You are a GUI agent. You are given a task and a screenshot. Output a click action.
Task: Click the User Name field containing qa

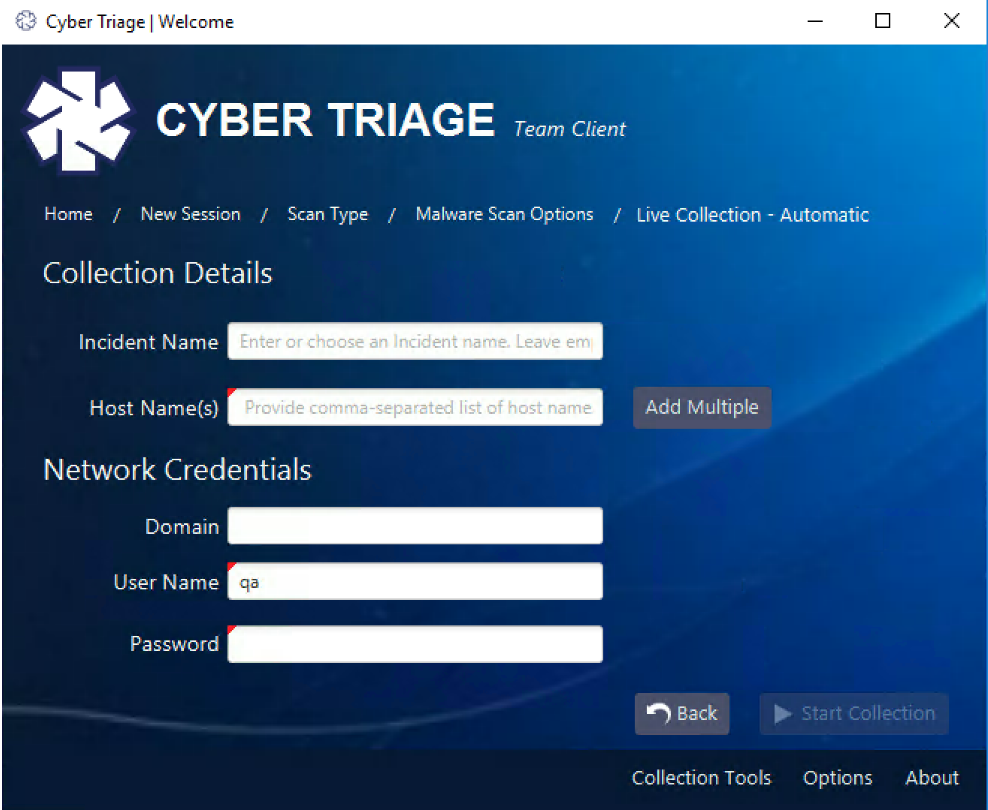415,581
